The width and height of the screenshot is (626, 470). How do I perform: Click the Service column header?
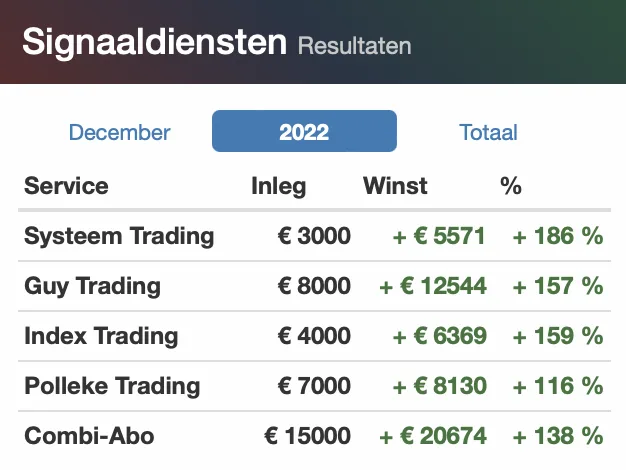point(66,186)
